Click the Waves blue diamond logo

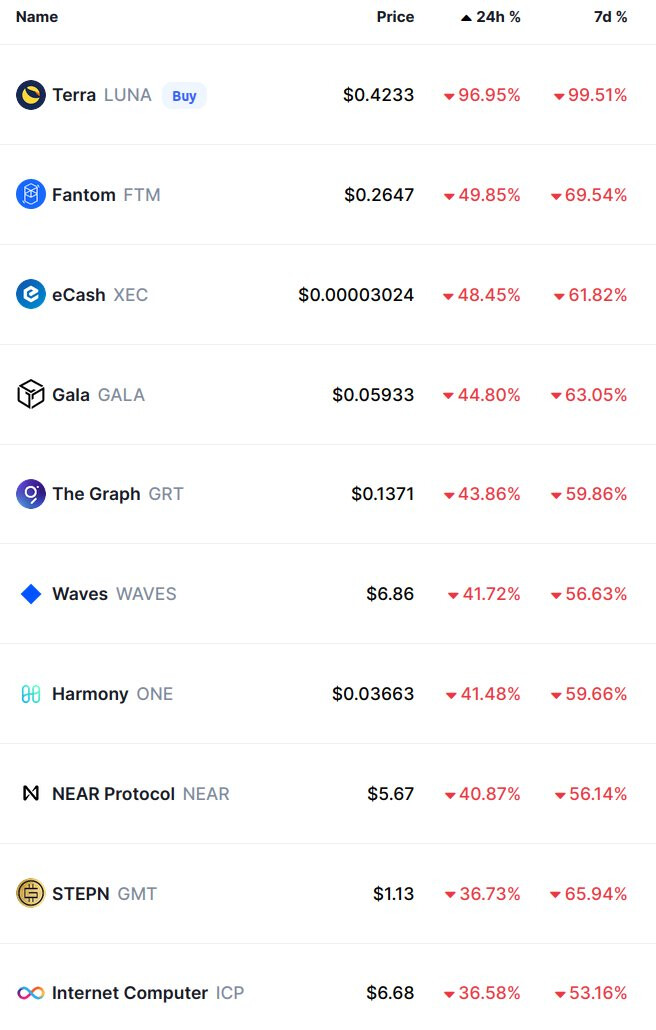[x=31, y=594]
